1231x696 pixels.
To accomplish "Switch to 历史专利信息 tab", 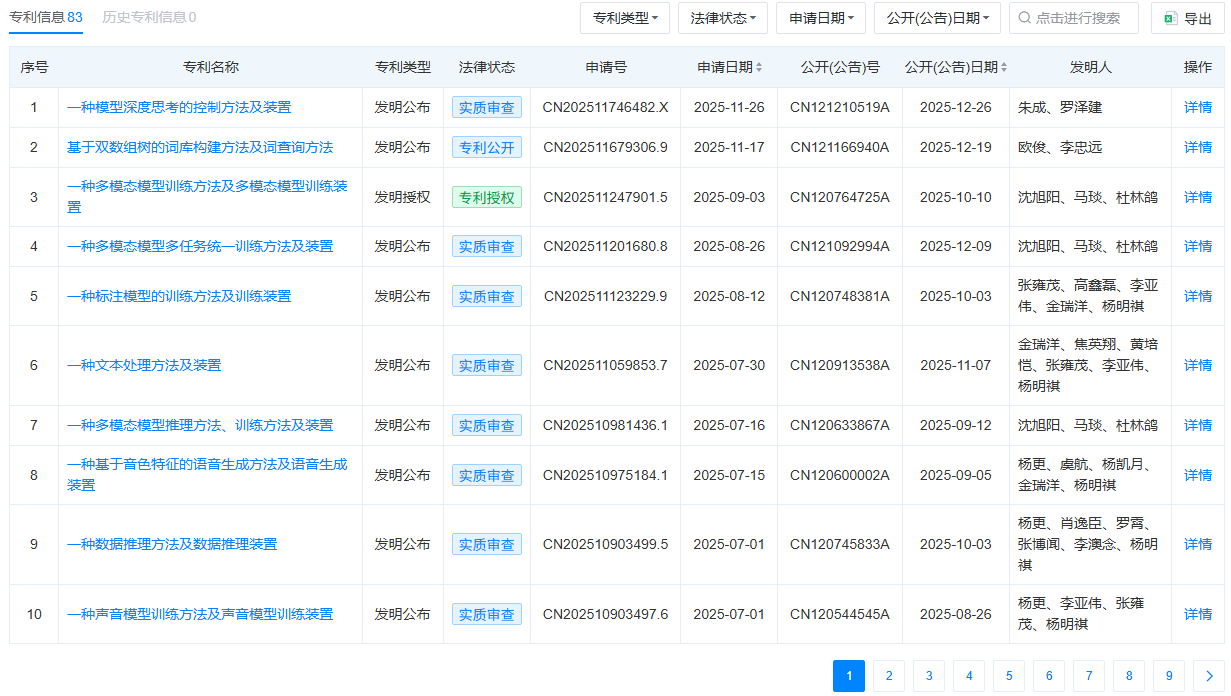I will pos(149,17).
